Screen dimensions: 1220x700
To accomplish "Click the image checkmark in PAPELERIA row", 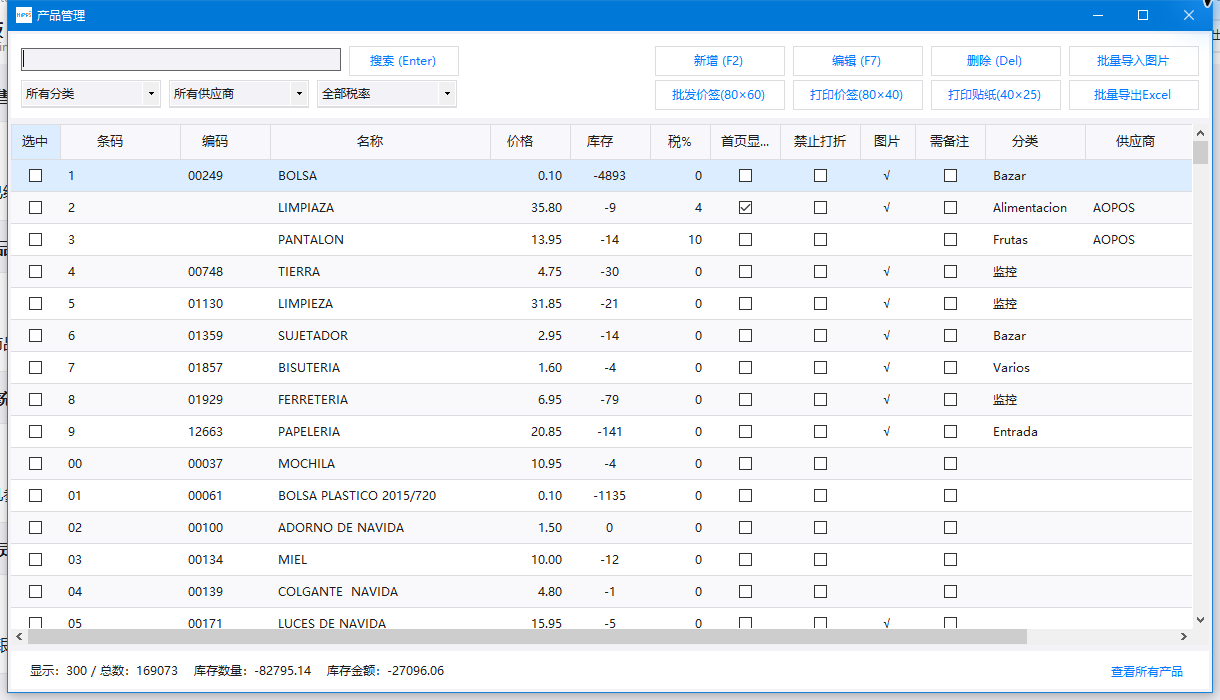I will (x=887, y=432).
